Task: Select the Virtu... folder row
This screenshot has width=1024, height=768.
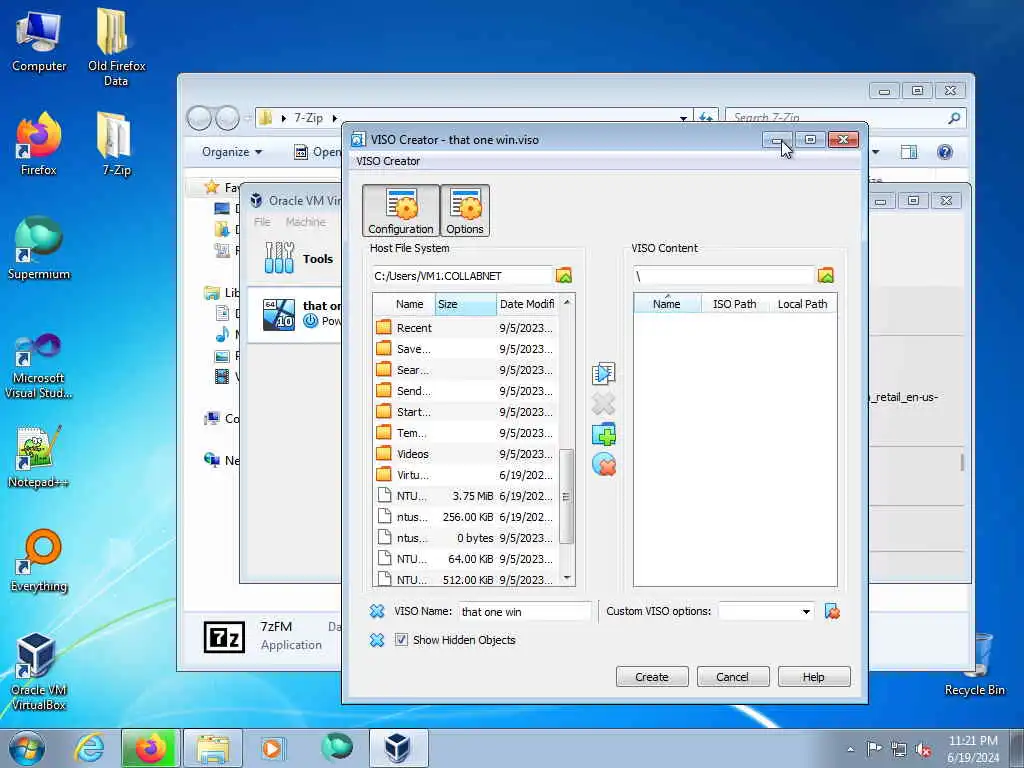Action: (x=466, y=475)
